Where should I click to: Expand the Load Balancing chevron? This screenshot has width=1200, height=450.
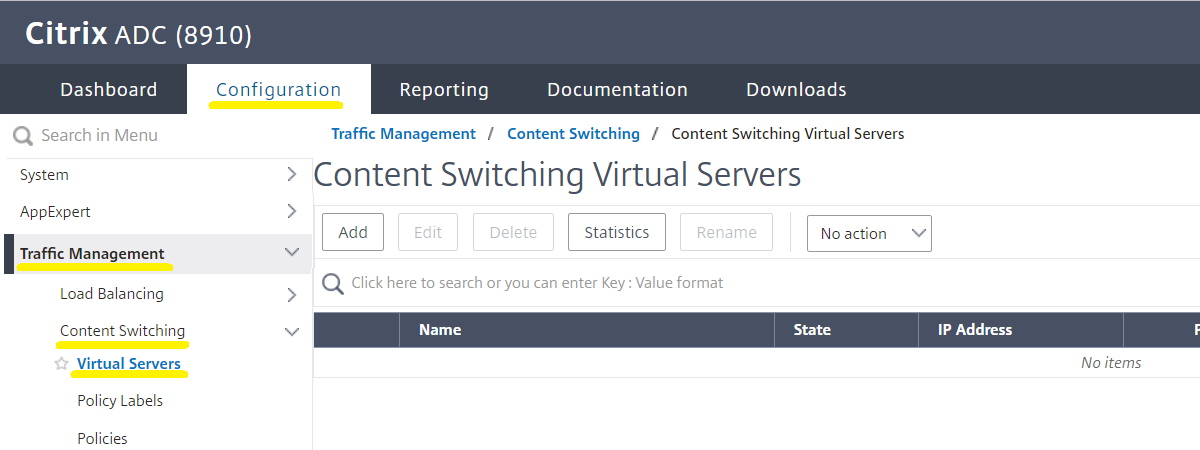tap(291, 295)
